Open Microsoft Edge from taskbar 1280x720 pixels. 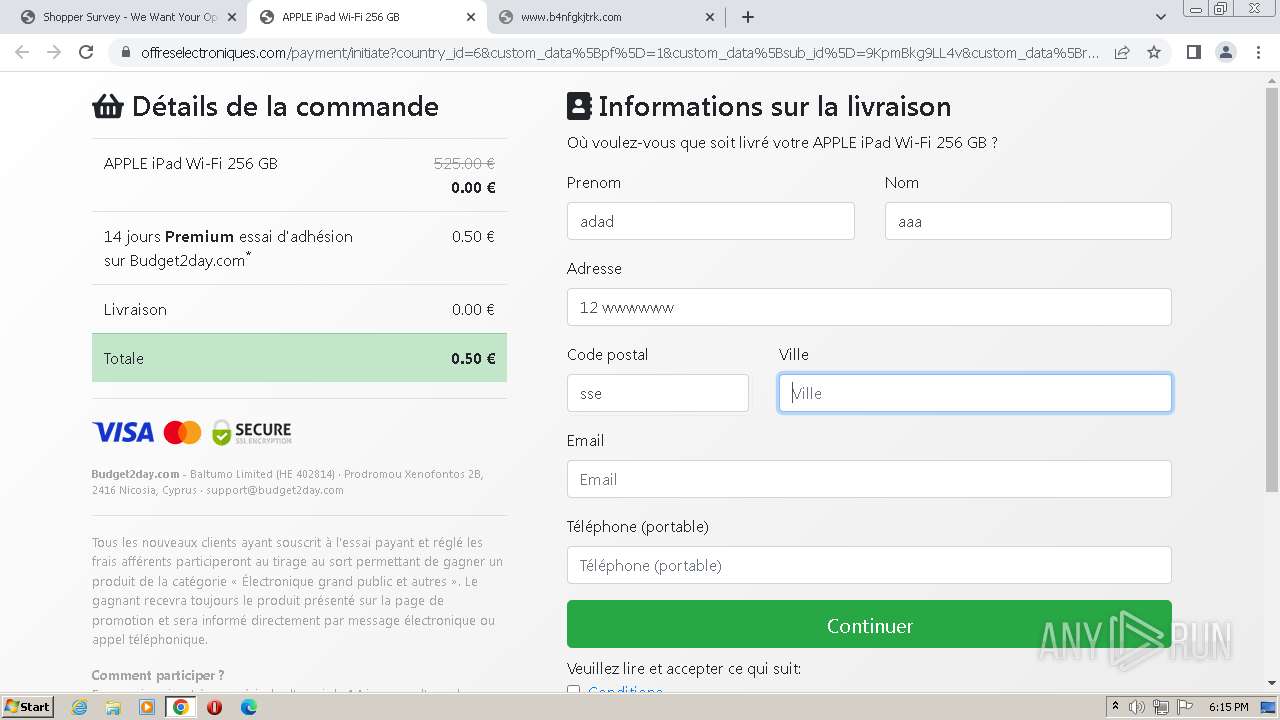(248, 707)
